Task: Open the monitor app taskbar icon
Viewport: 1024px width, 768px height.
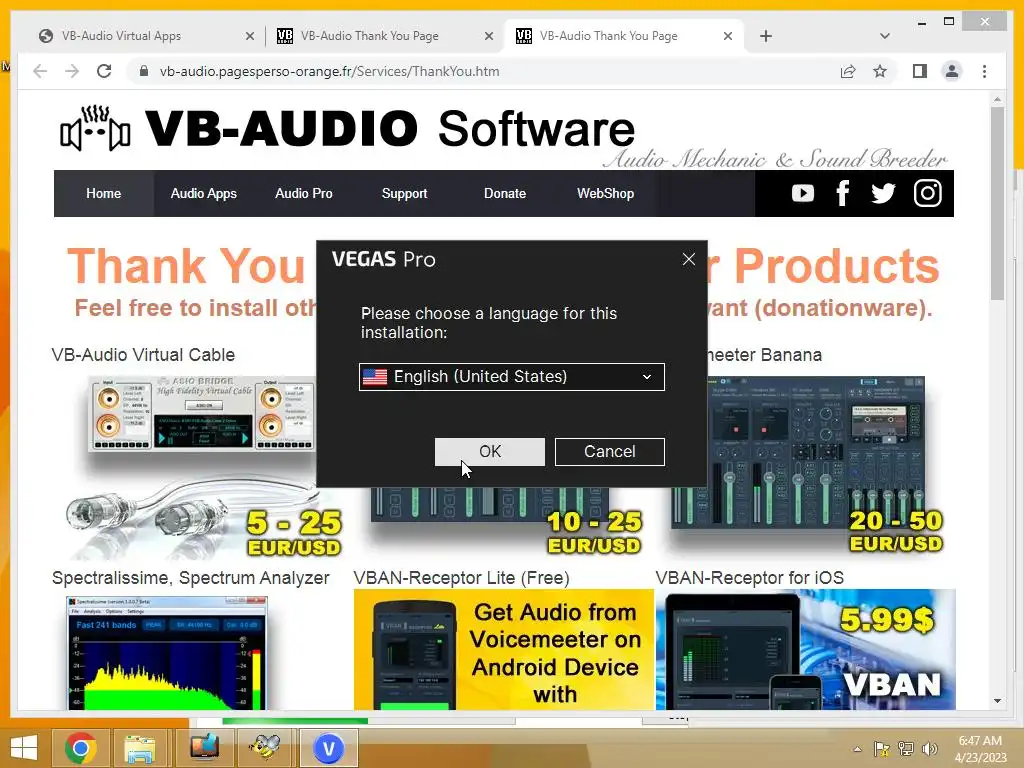Action: 204,748
